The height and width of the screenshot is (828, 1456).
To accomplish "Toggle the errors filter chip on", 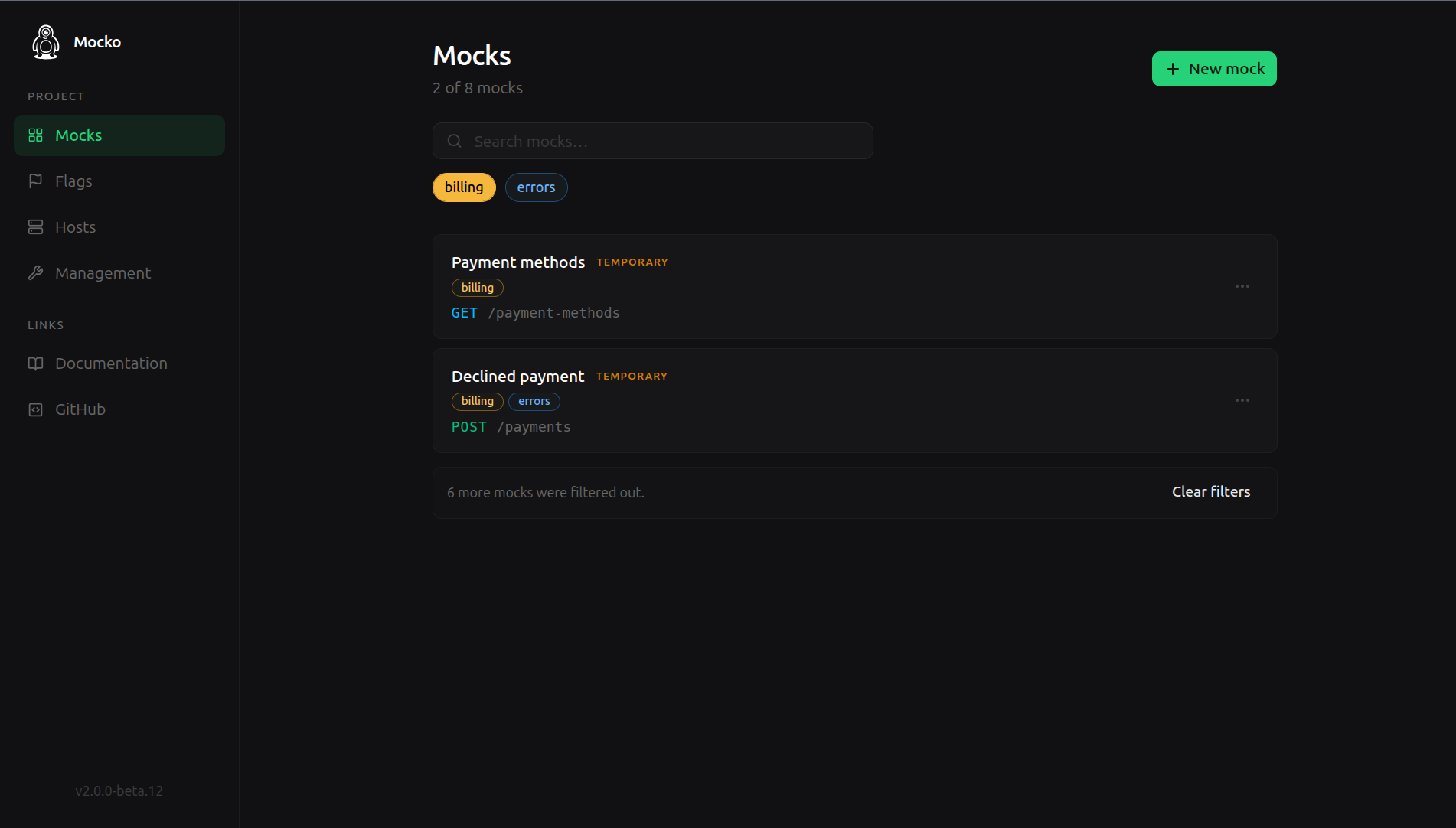I will [x=536, y=187].
